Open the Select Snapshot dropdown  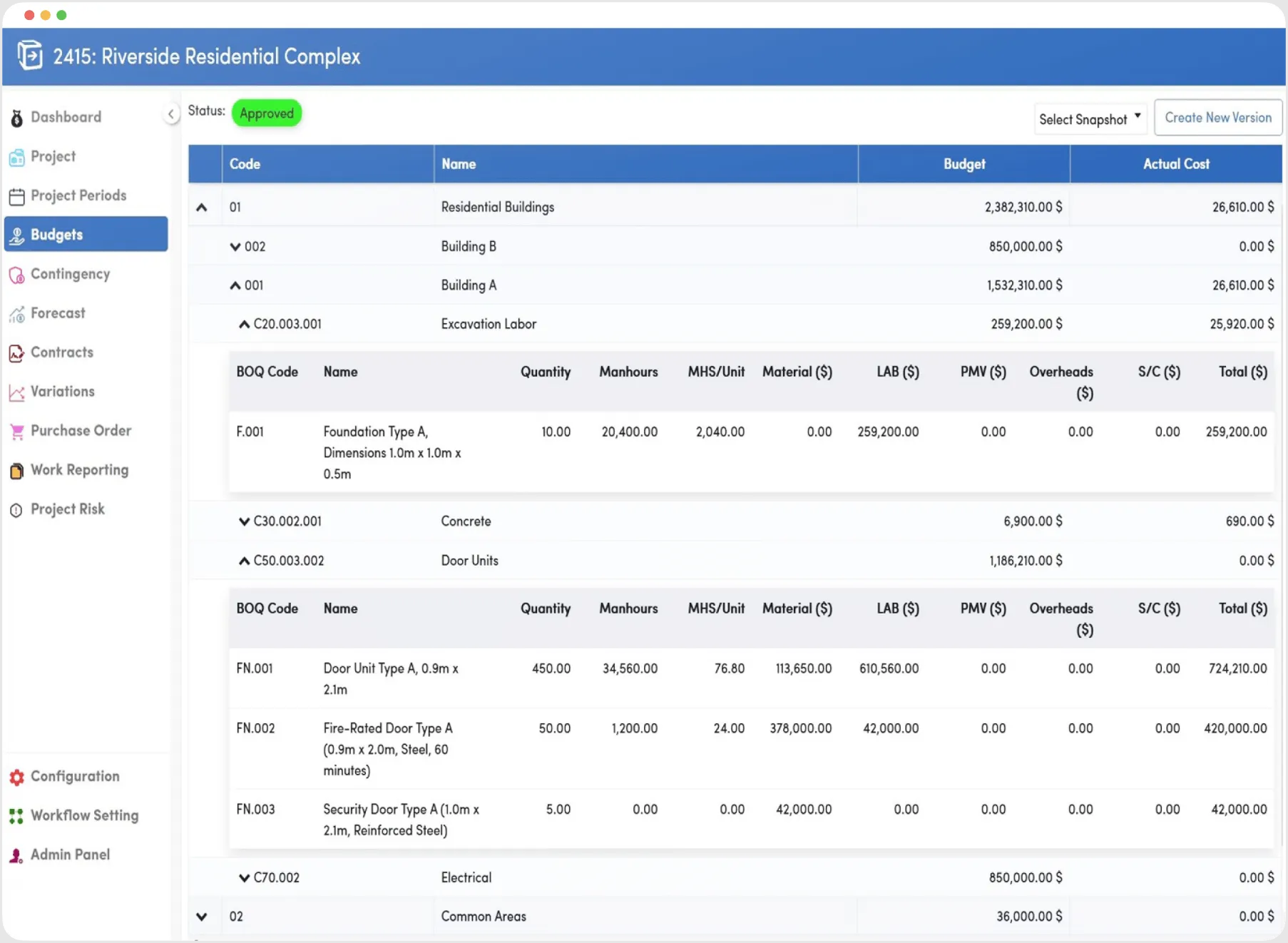(x=1090, y=119)
